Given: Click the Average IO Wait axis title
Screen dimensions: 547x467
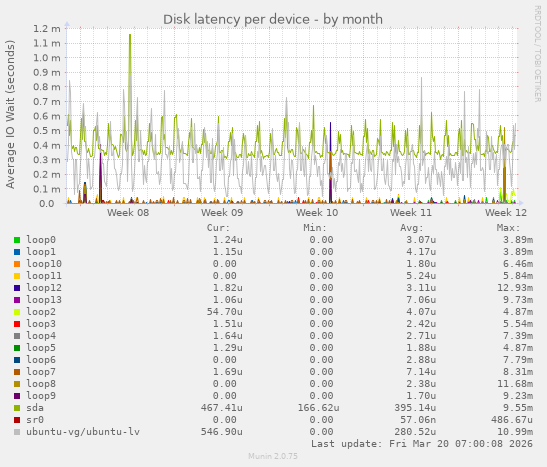Looking at the screenshot, I should (x=10, y=114).
